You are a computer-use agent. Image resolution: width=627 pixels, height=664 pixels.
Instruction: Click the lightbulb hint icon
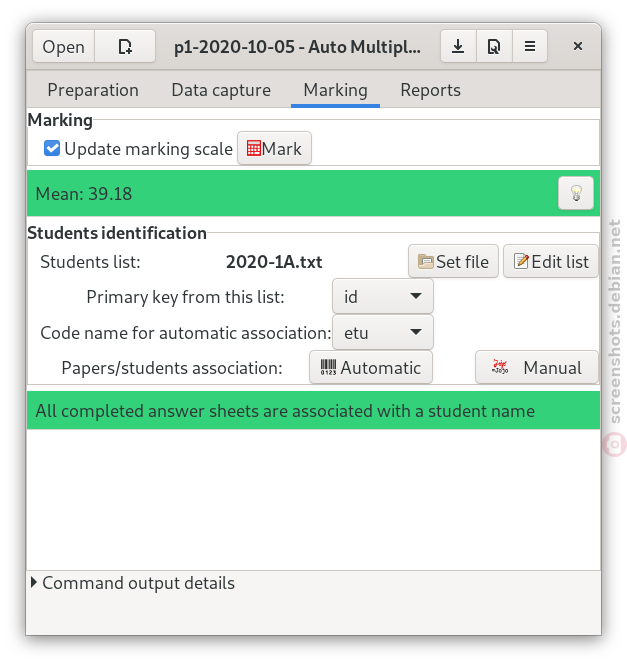pos(576,193)
